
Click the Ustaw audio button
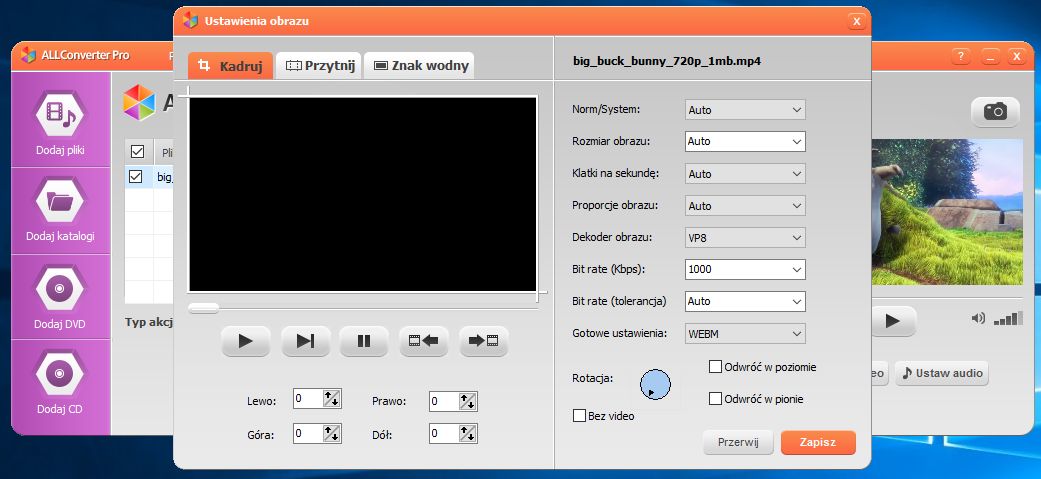coord(941,373)
